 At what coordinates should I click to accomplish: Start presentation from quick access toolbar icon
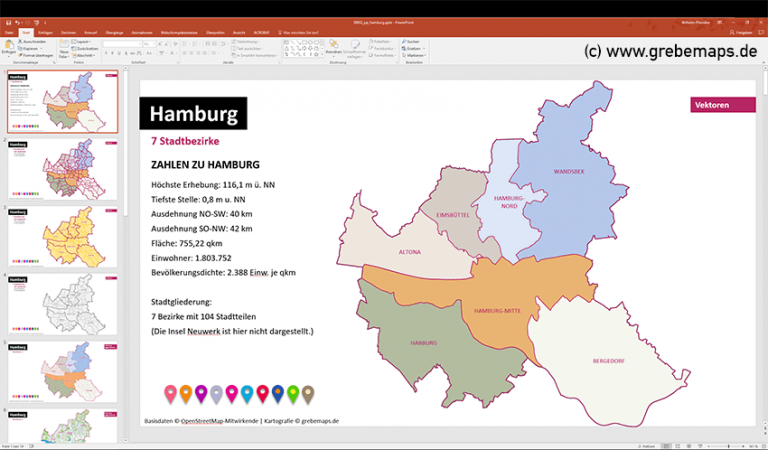pyautogui.click(x=37, y=23)
